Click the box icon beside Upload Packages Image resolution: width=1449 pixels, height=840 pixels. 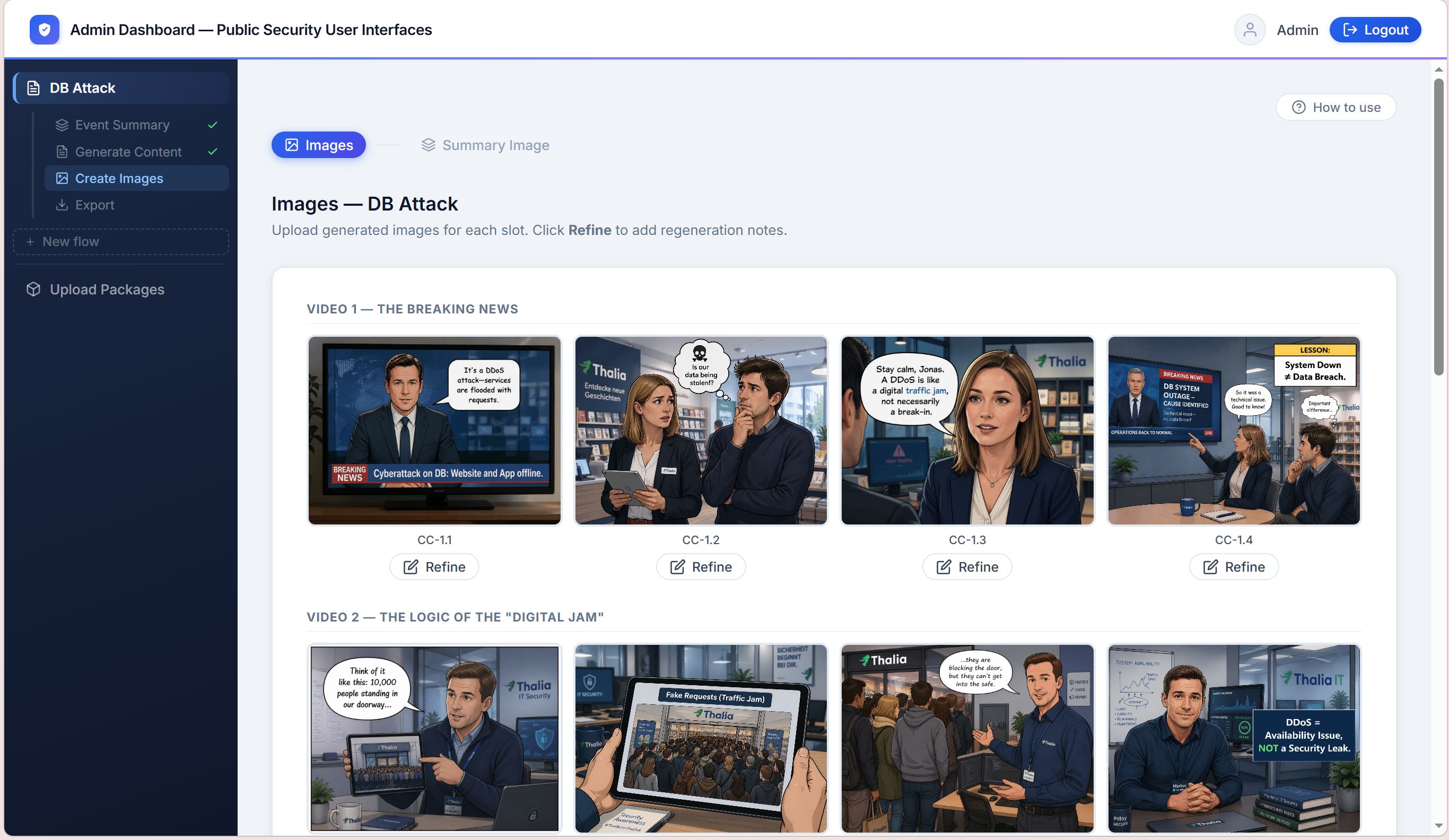33,289
